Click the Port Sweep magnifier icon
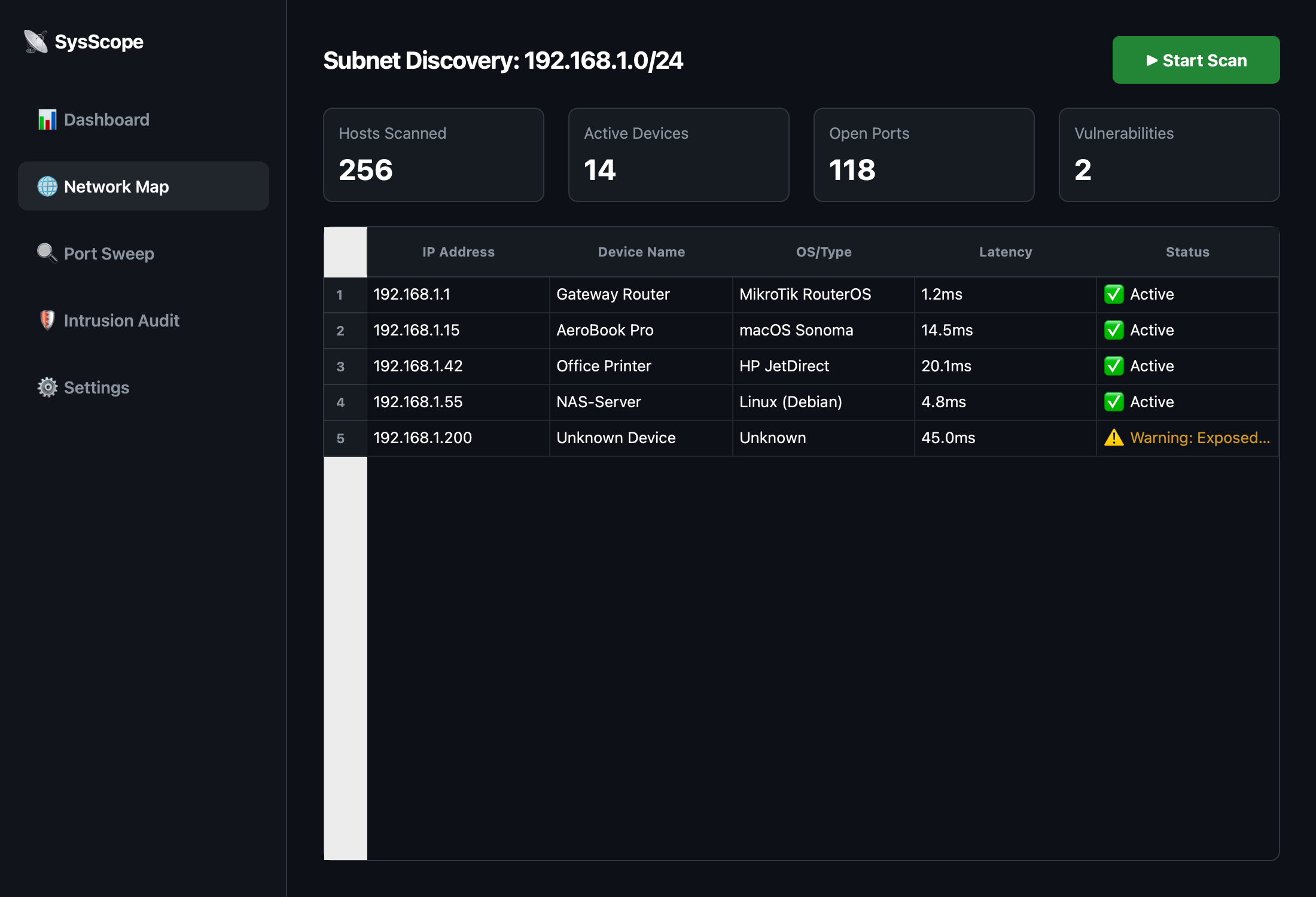The height and width of the screenshot is (897, 1316). (x=45, y=253)
